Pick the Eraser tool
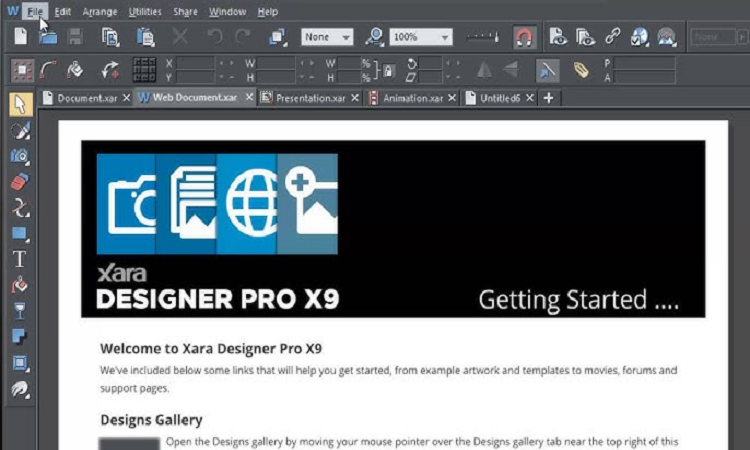Image resolution: width=750 pixels, height=450 pixels. (x=19, y=182)
